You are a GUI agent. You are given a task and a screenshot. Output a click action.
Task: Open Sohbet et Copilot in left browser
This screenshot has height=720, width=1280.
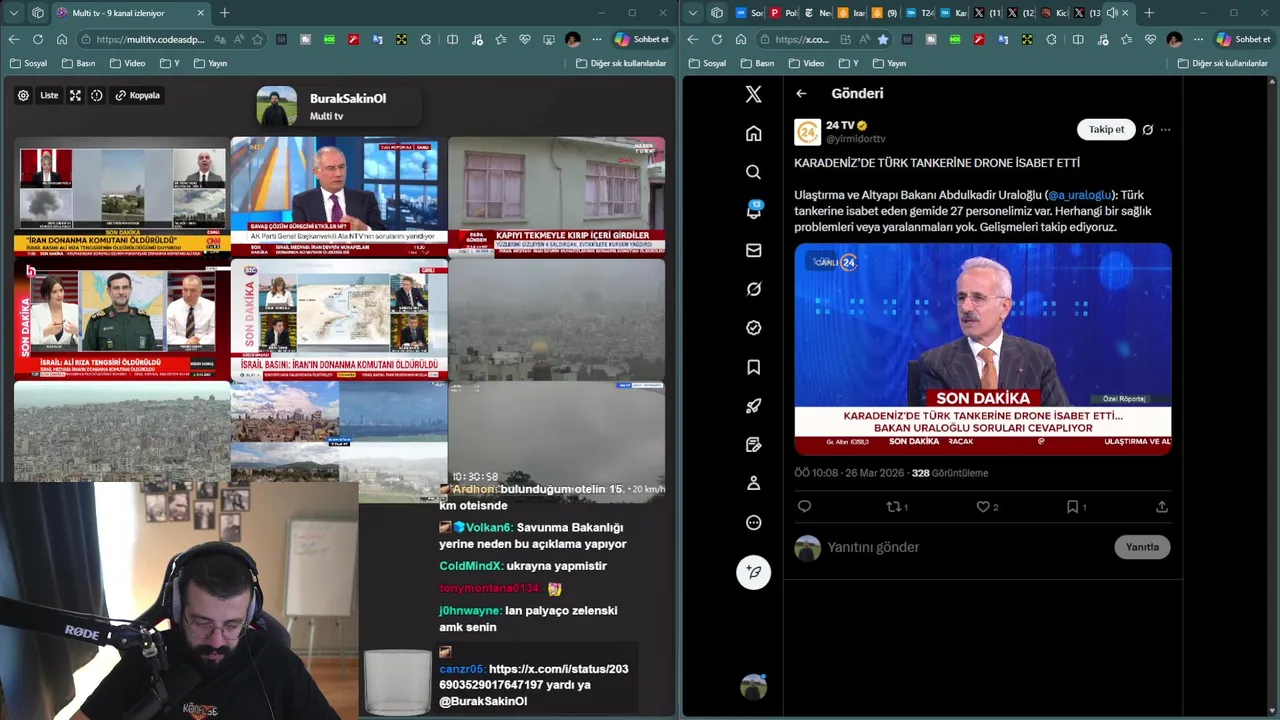click(x=641, y=39)
